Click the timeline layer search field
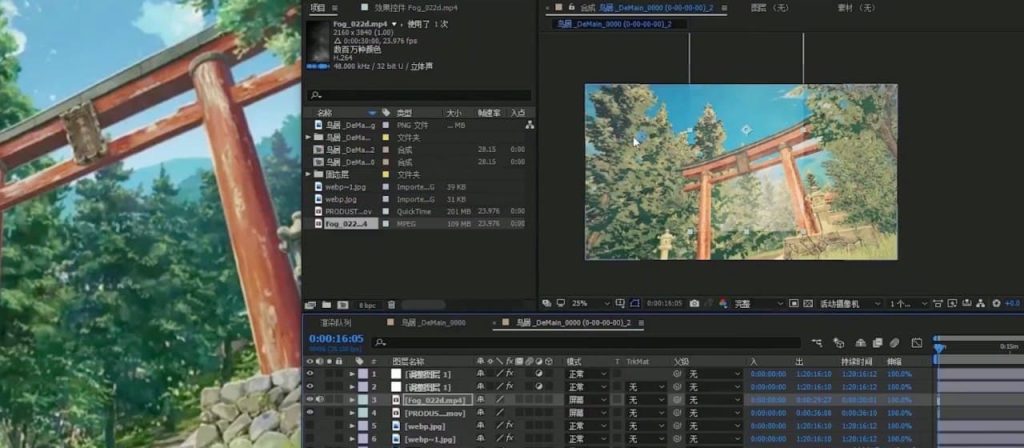This screenshot has height=448, width=1024. pyautogui.click(x=586, y=343)
